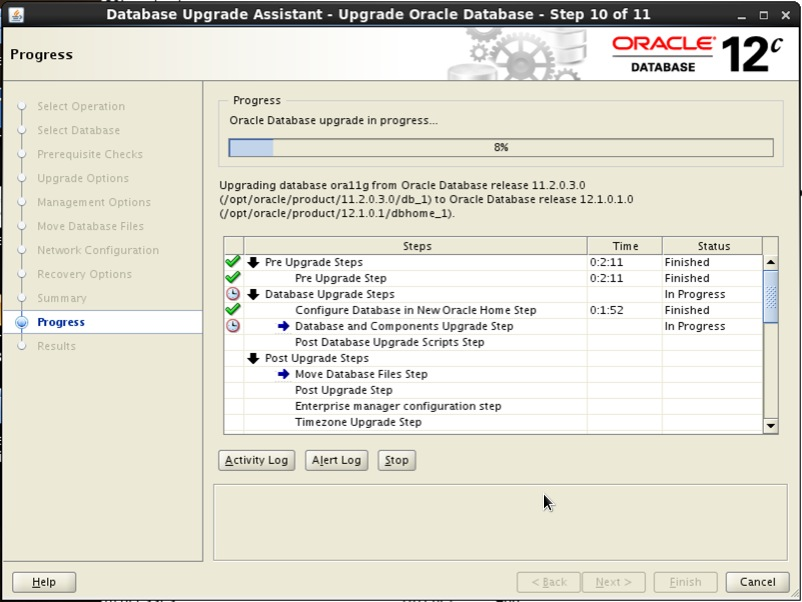The width and height of the screenshot is (802, 602).
Task: Select the Move Database Files sidebar step
Action: click(91, 226)
